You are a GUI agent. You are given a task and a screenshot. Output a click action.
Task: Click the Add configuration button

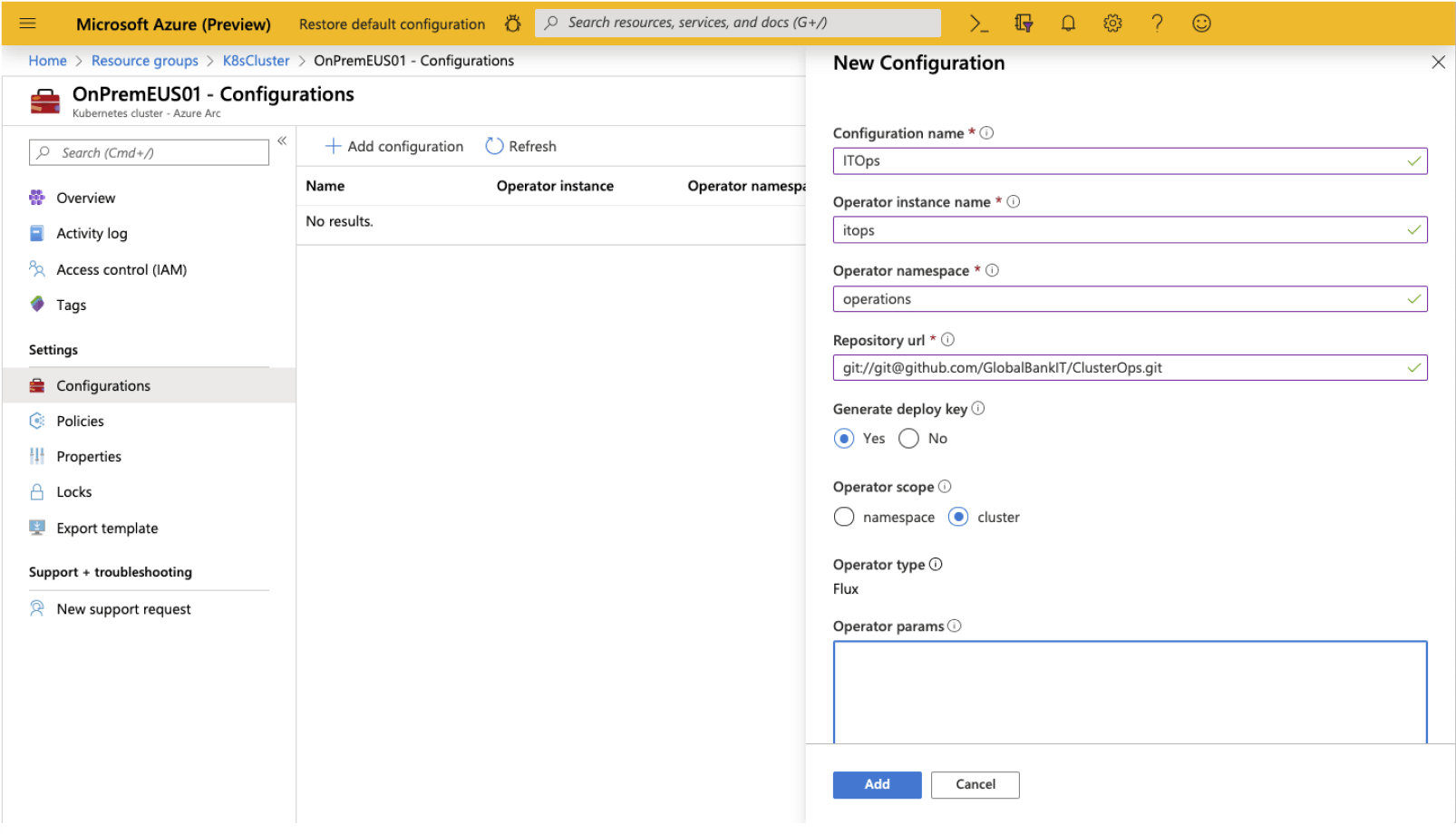click(x=394, y=146)
